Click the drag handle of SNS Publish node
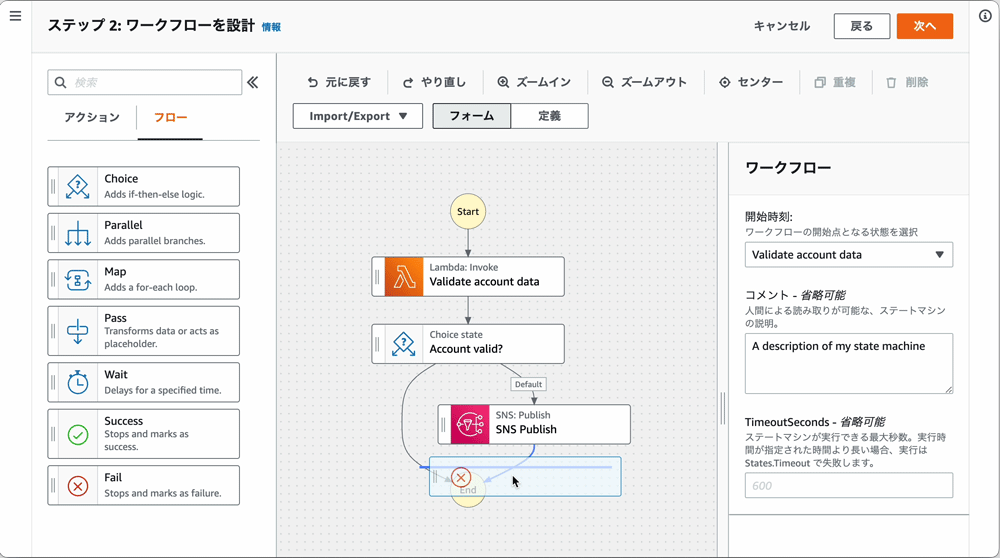 click(x=443, y=424)
